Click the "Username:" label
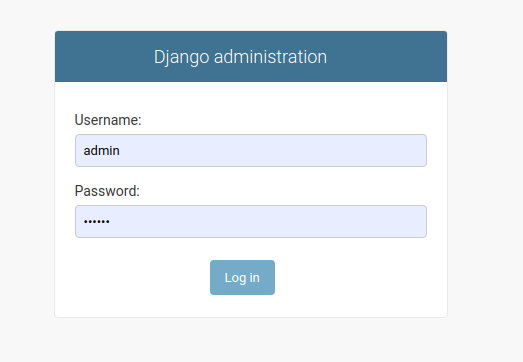 [x=108, y=120]
